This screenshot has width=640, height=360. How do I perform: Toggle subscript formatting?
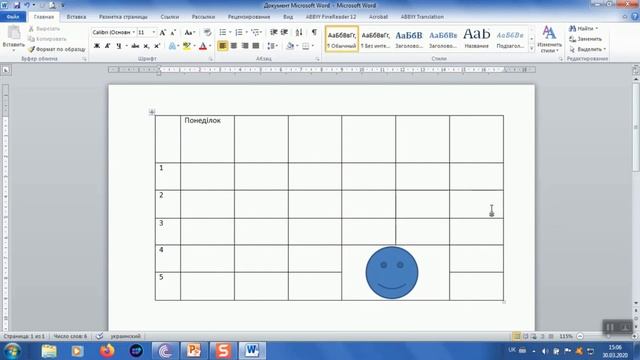point(146,46)
